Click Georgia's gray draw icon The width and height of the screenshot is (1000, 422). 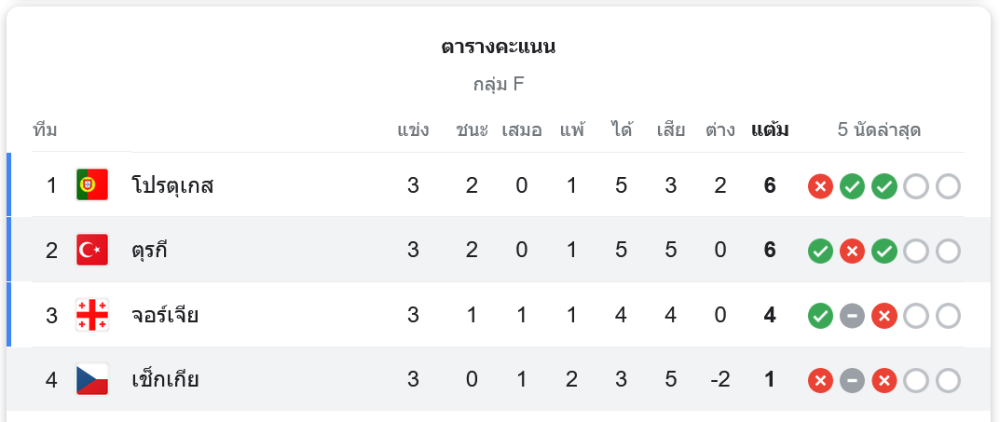pos(852,316)
